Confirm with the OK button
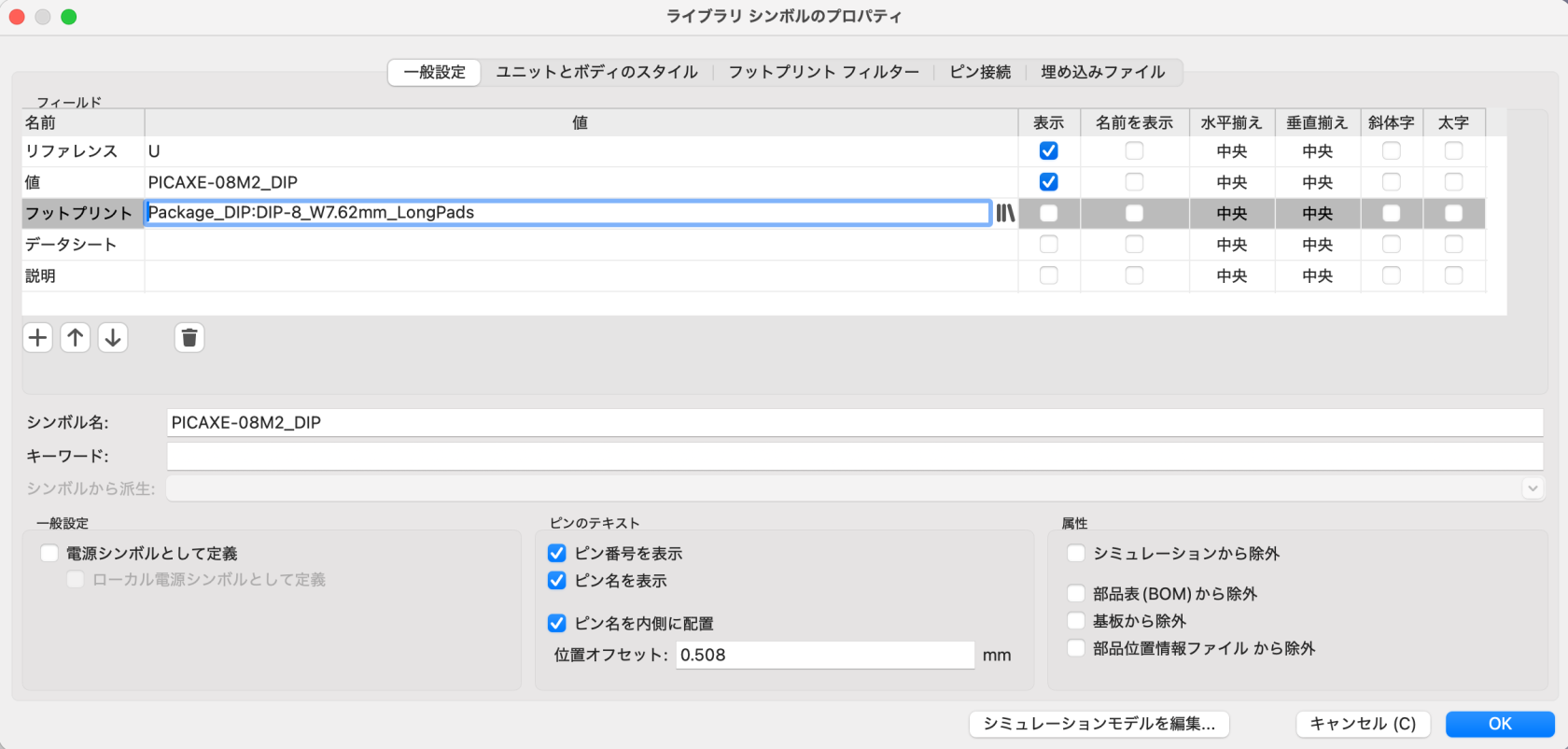 (x=1500, y=724)
